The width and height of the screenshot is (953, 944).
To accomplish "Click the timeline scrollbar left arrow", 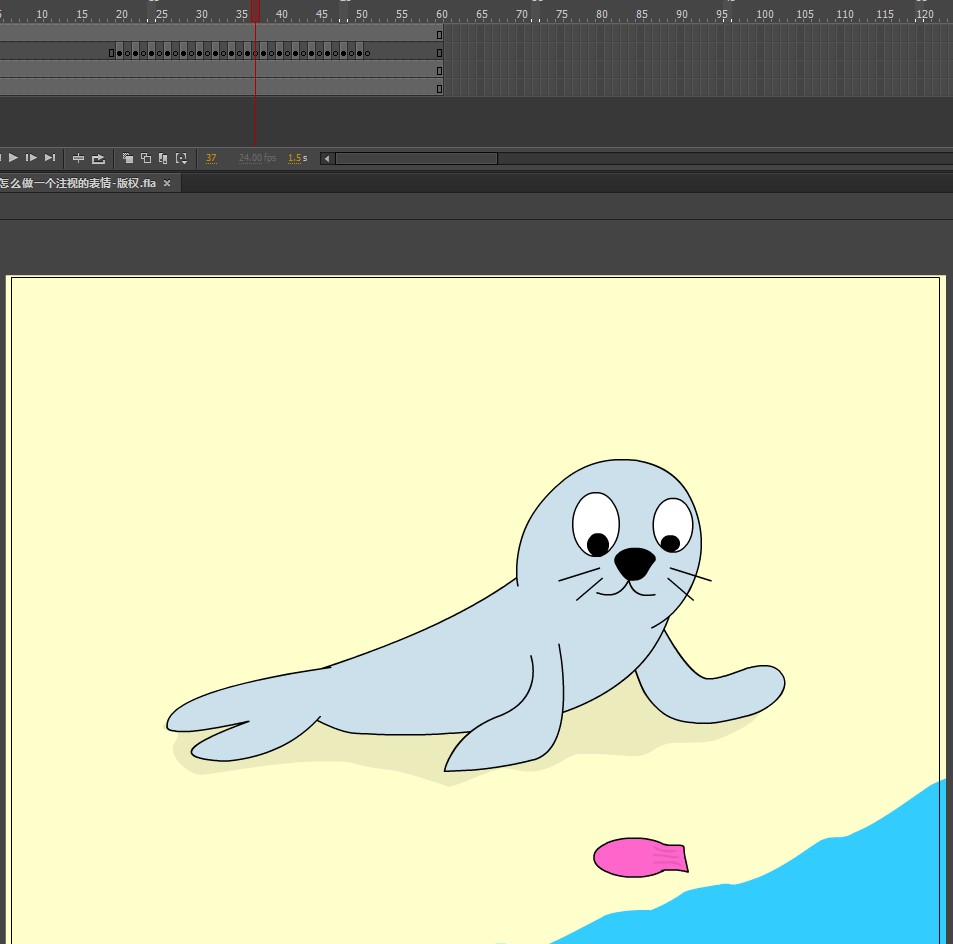I will pos(327,158).
